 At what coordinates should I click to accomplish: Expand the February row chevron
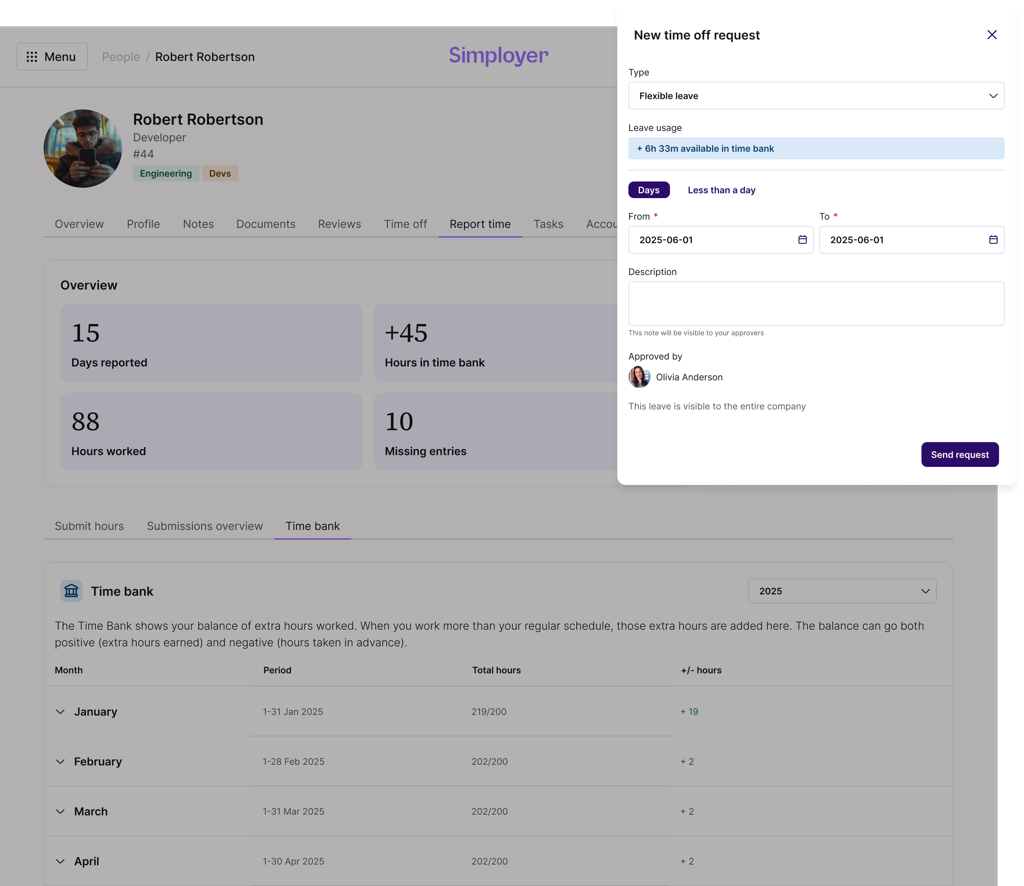60,761
